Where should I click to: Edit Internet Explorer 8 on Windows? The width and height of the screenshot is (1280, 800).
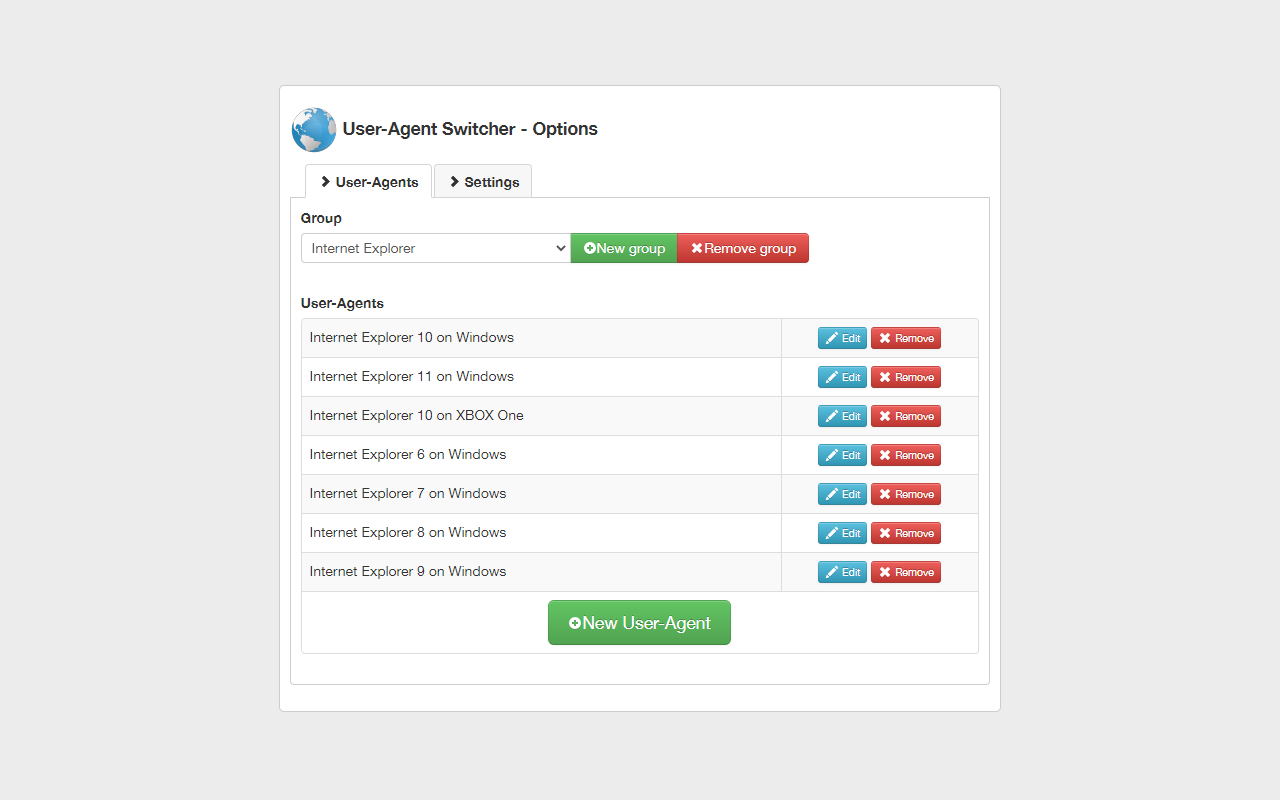click(842, 533)
